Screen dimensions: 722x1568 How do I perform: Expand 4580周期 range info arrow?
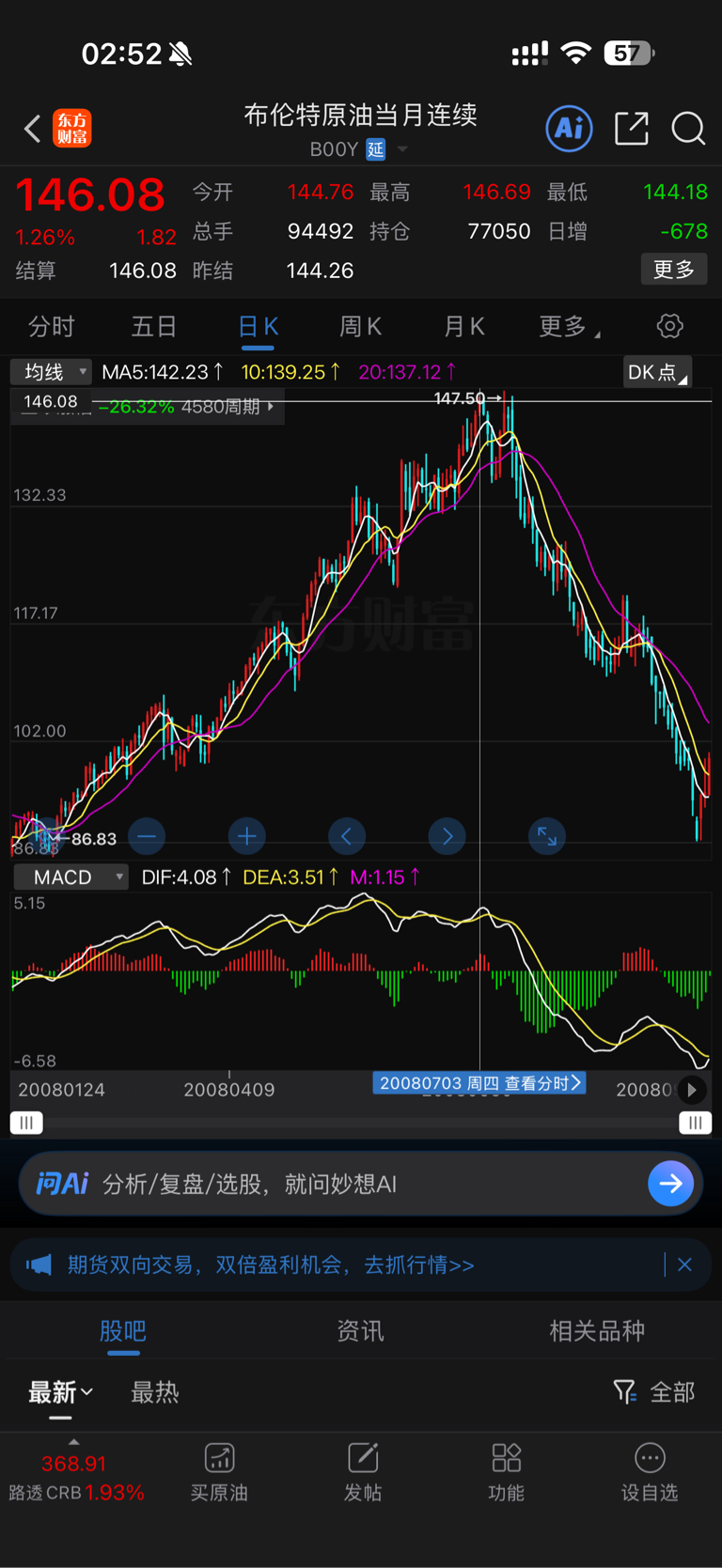[271, 407]
